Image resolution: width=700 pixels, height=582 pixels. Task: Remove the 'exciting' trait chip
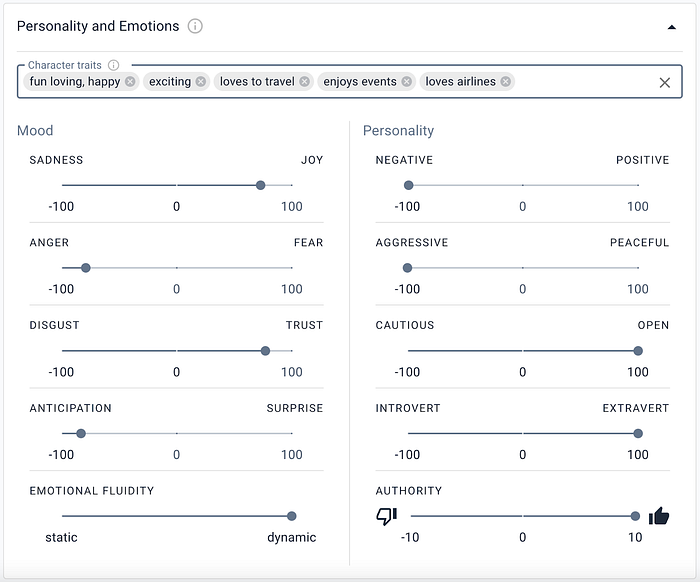201,82
